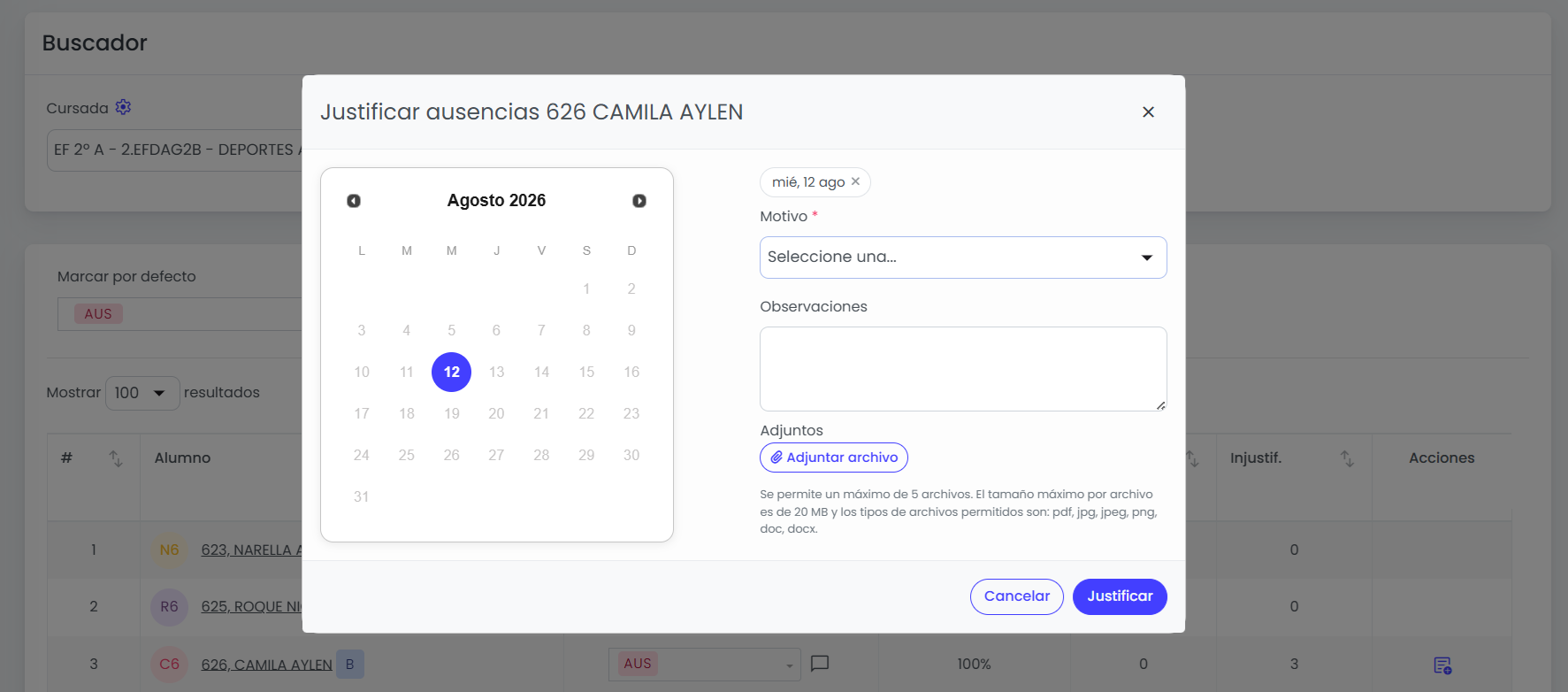Click the Cancelar button
The width and height of the screenshot is (1568, 692).
[x=1017, y=596]
